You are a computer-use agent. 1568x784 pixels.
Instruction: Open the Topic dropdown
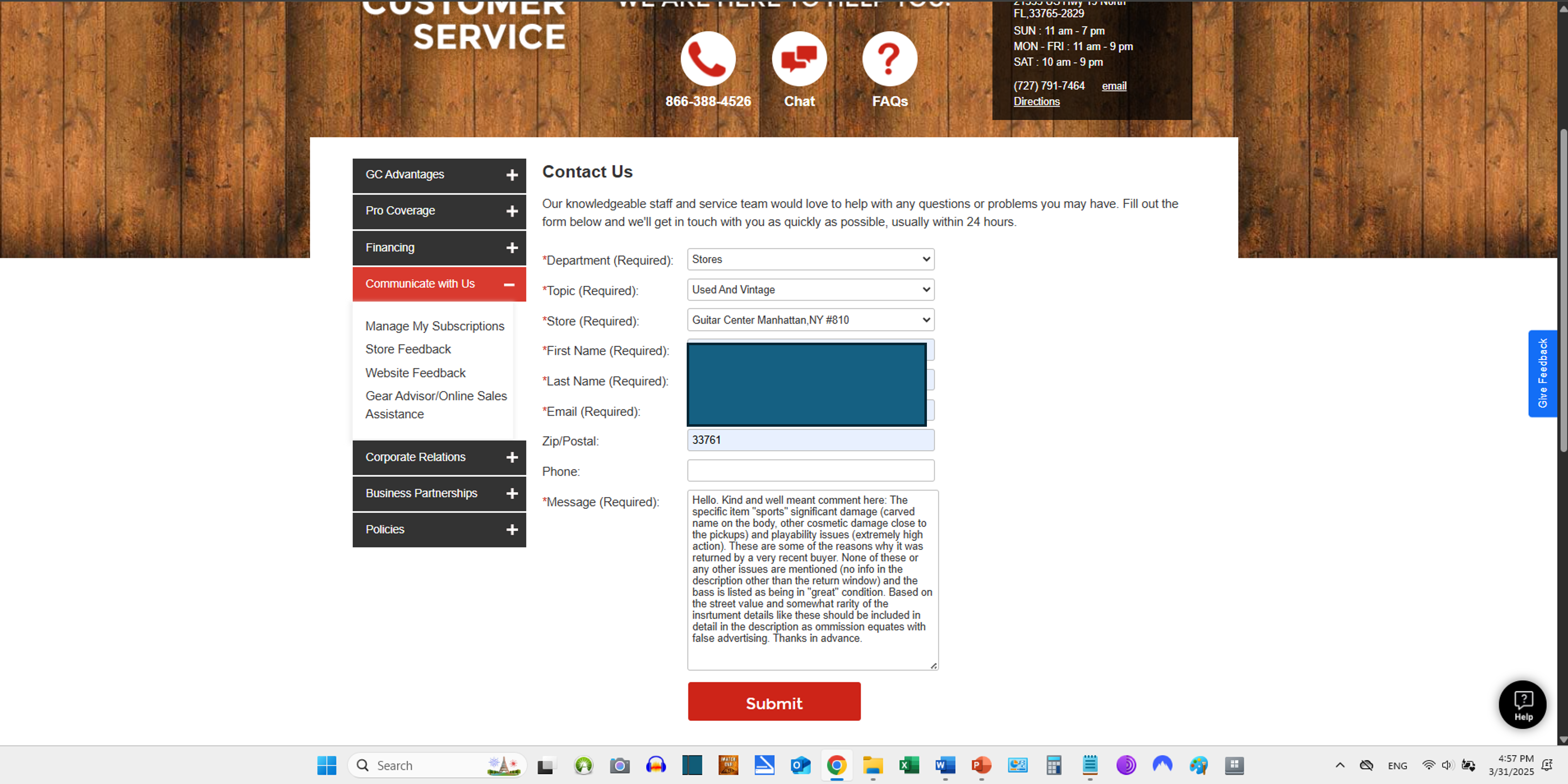811,290
